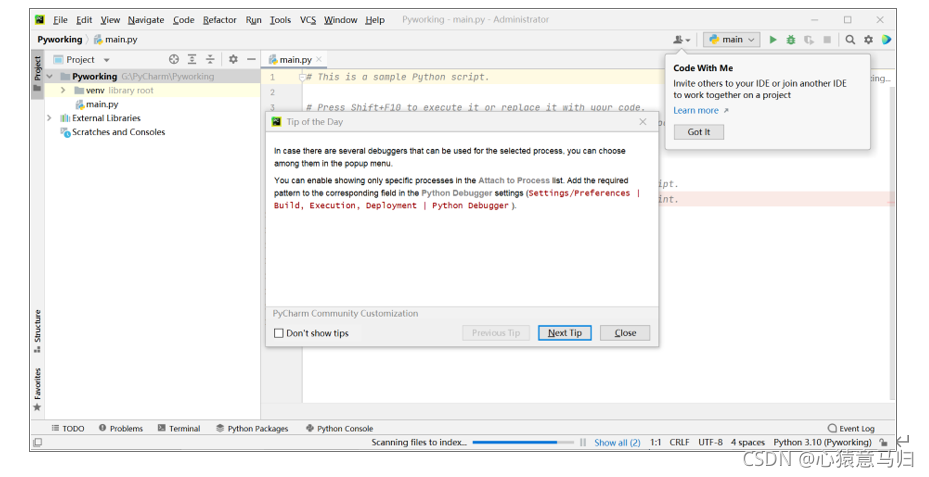Collapse the Pyworking project root
The height and width of the screenshot is (477, 929).
click(x=50, y=76)
